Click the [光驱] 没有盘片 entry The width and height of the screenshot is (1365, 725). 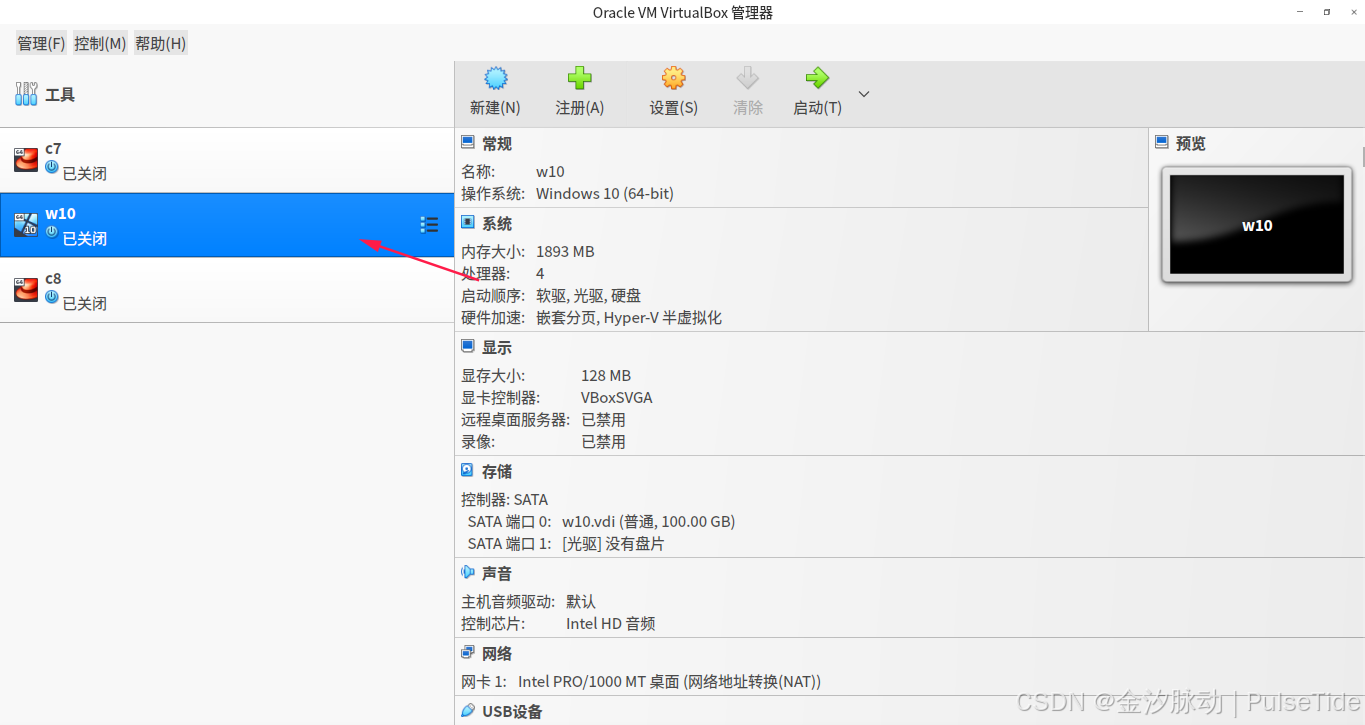point(613,543)
